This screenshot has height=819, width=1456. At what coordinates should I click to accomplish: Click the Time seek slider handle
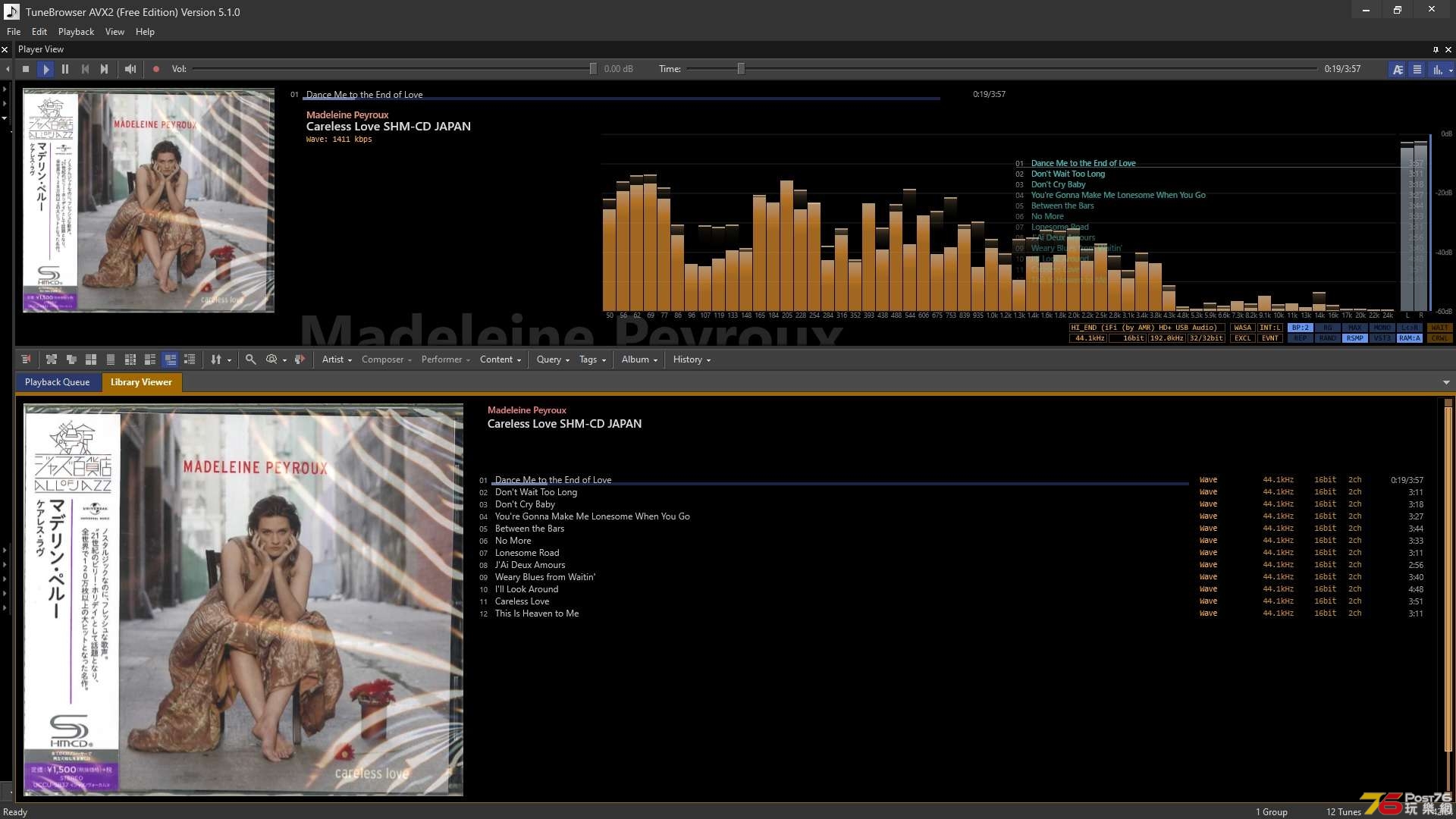pyautogui.click(x=741, y=69)
